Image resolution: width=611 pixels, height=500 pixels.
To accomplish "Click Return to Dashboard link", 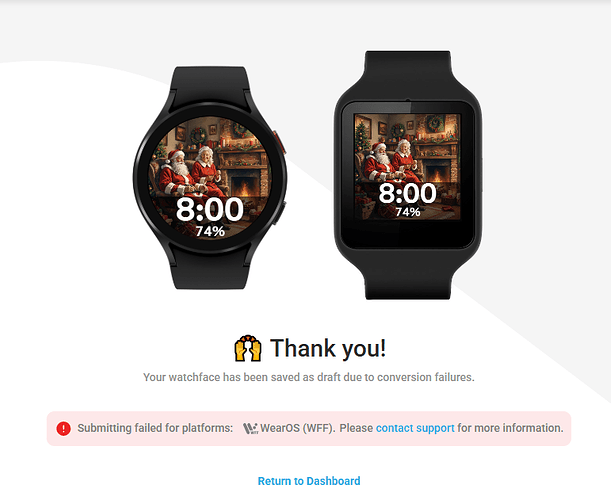I will pos(309,481).
